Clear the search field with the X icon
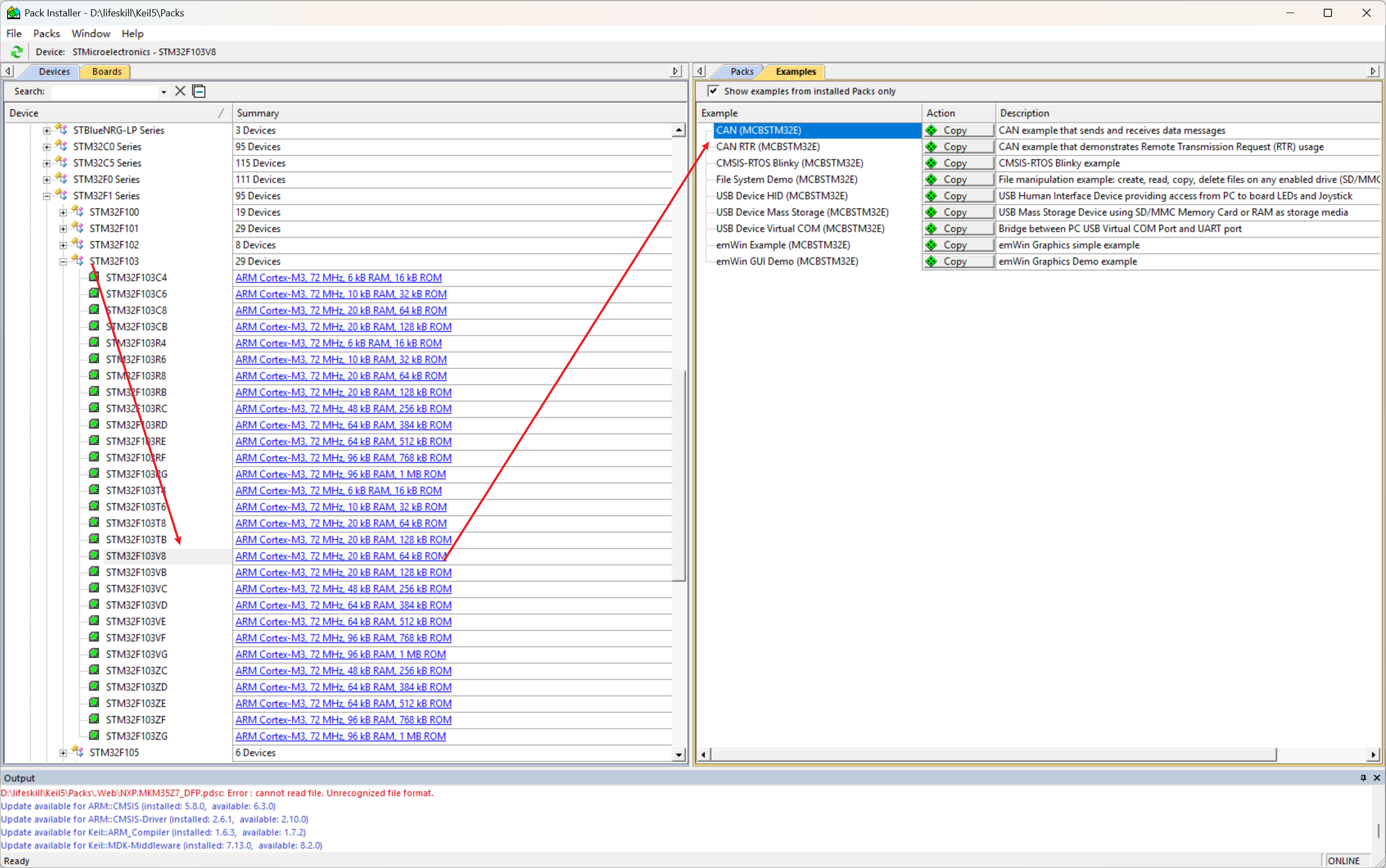 180,91
